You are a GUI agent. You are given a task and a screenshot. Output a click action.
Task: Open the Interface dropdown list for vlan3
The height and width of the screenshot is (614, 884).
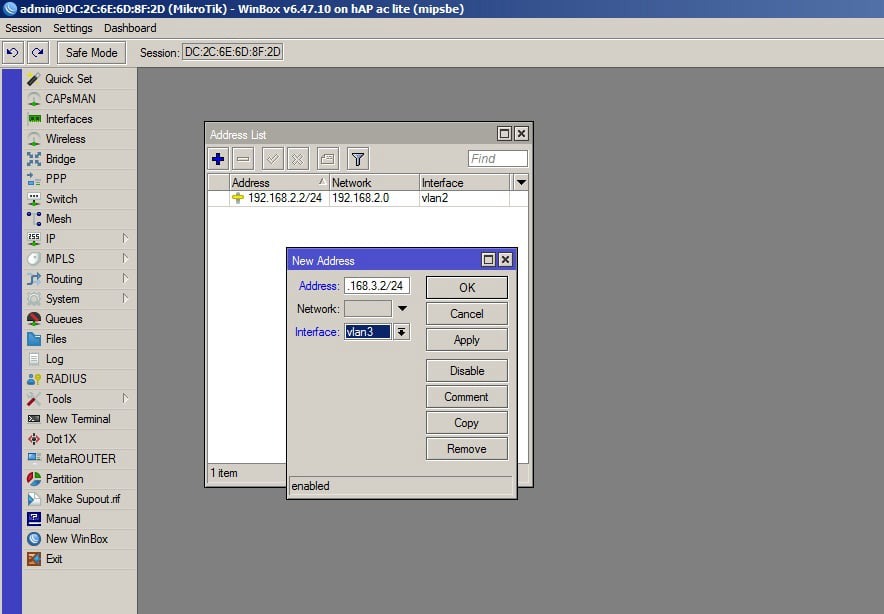pos(402,332)
